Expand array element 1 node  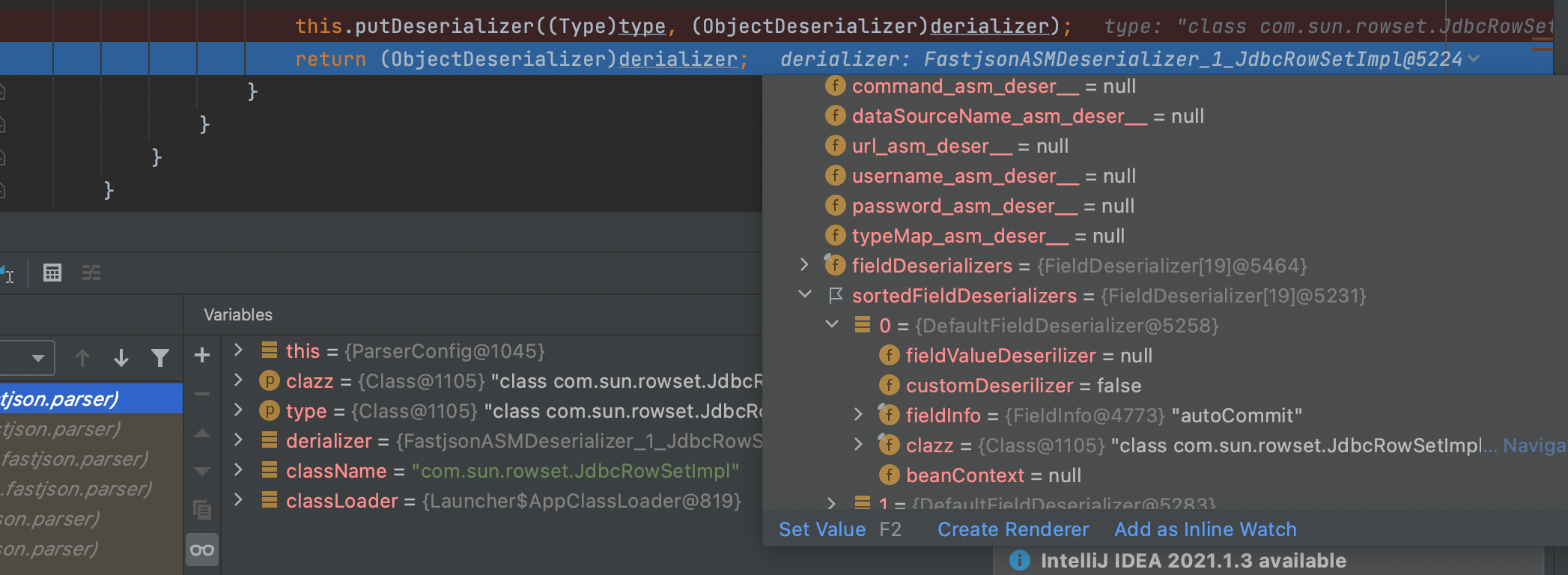[x=832, y=503]
